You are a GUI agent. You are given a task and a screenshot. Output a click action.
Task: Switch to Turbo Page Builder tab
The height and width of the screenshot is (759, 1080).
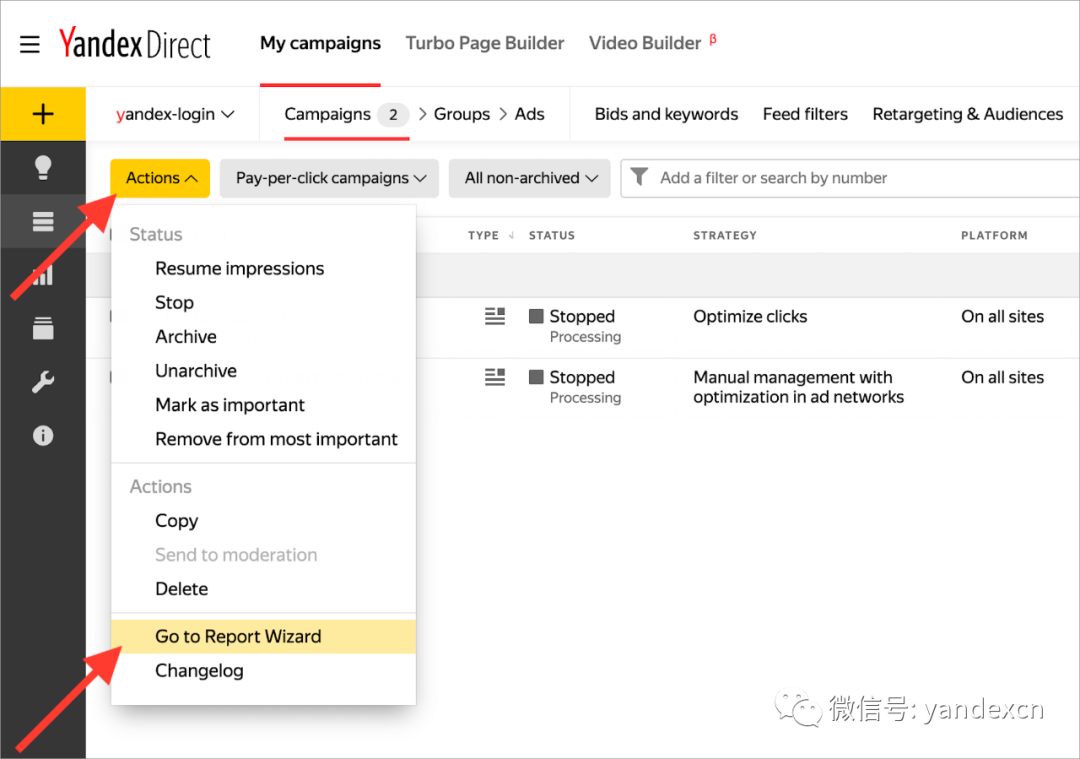[x=484, y=43]
